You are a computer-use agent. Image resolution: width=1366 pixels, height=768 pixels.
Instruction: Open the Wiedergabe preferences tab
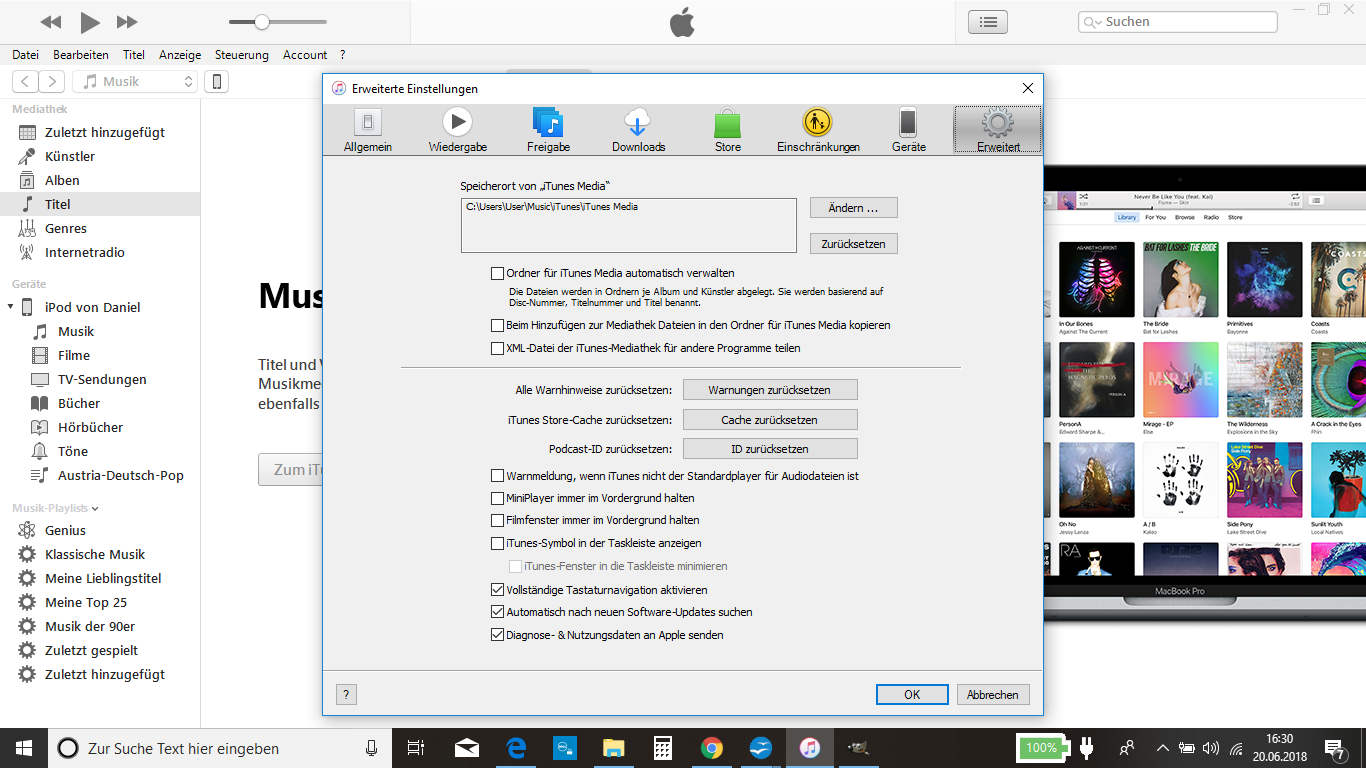click(x=457, y=130)
